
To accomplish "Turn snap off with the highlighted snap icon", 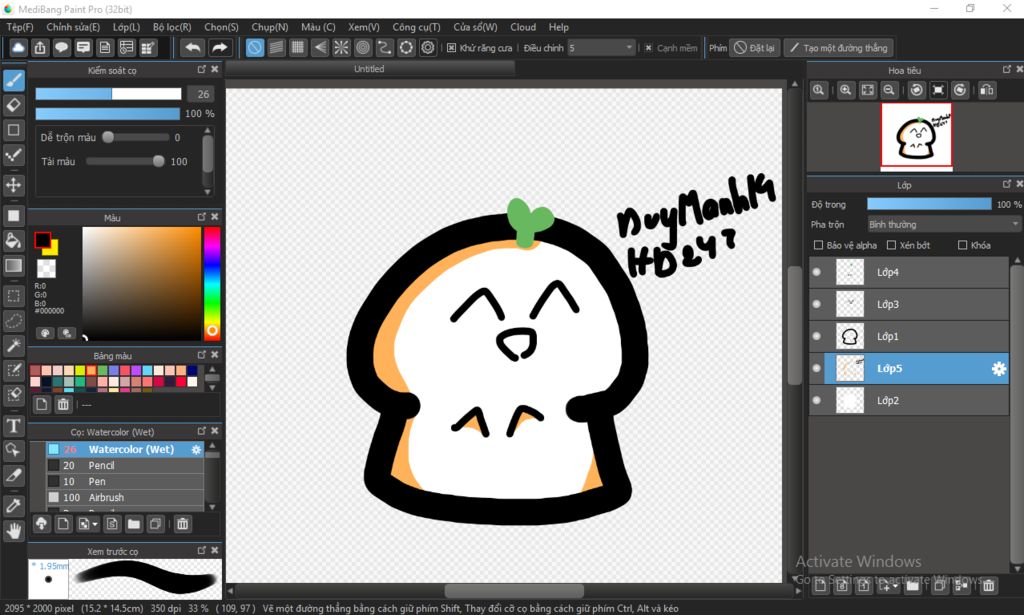I will [x=255, y=48].
